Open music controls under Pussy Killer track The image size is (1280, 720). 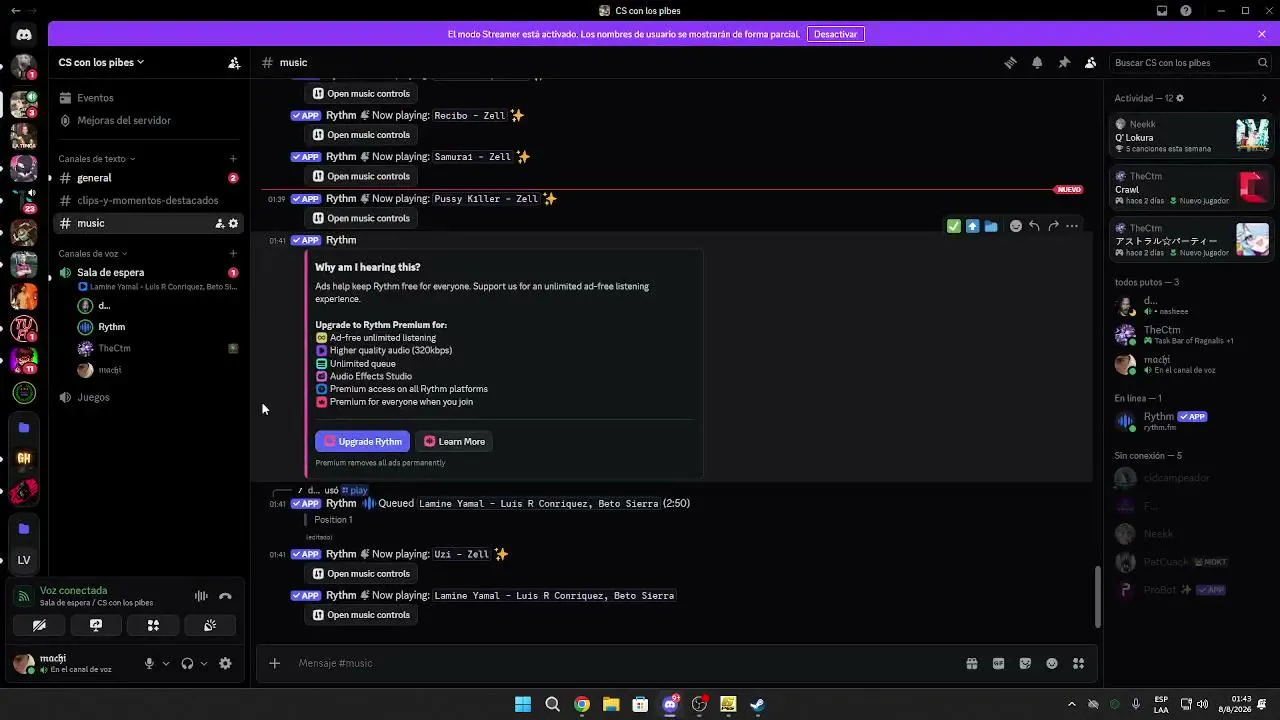[x=361, y=218]
